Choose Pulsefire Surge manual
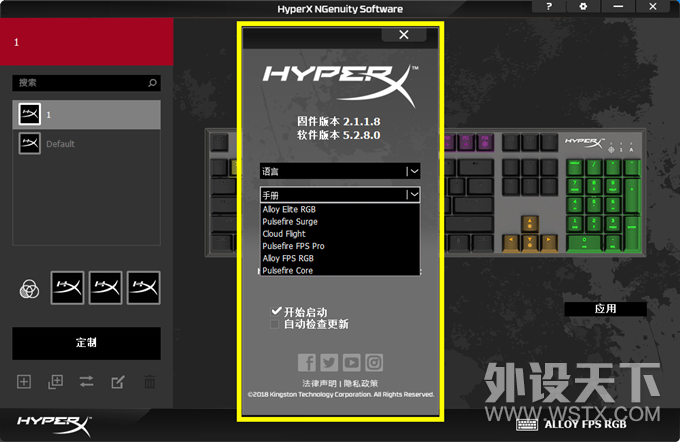 340,222
